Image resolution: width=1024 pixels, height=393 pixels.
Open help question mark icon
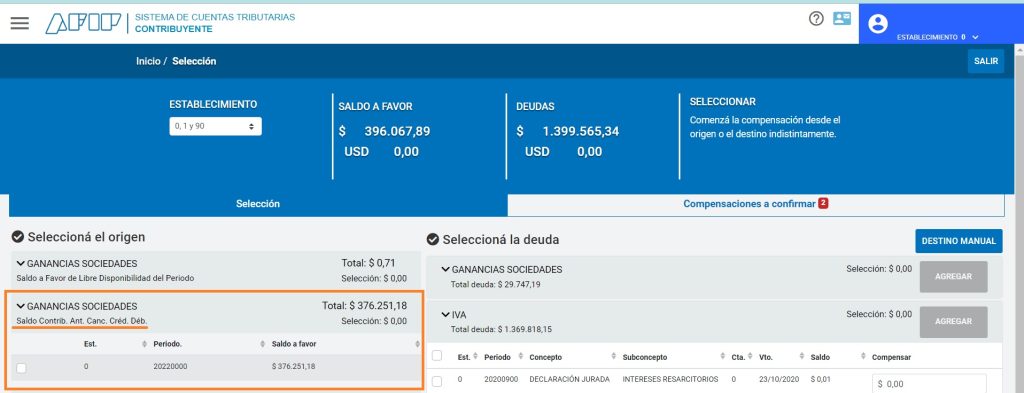click(x=816, y=18)
